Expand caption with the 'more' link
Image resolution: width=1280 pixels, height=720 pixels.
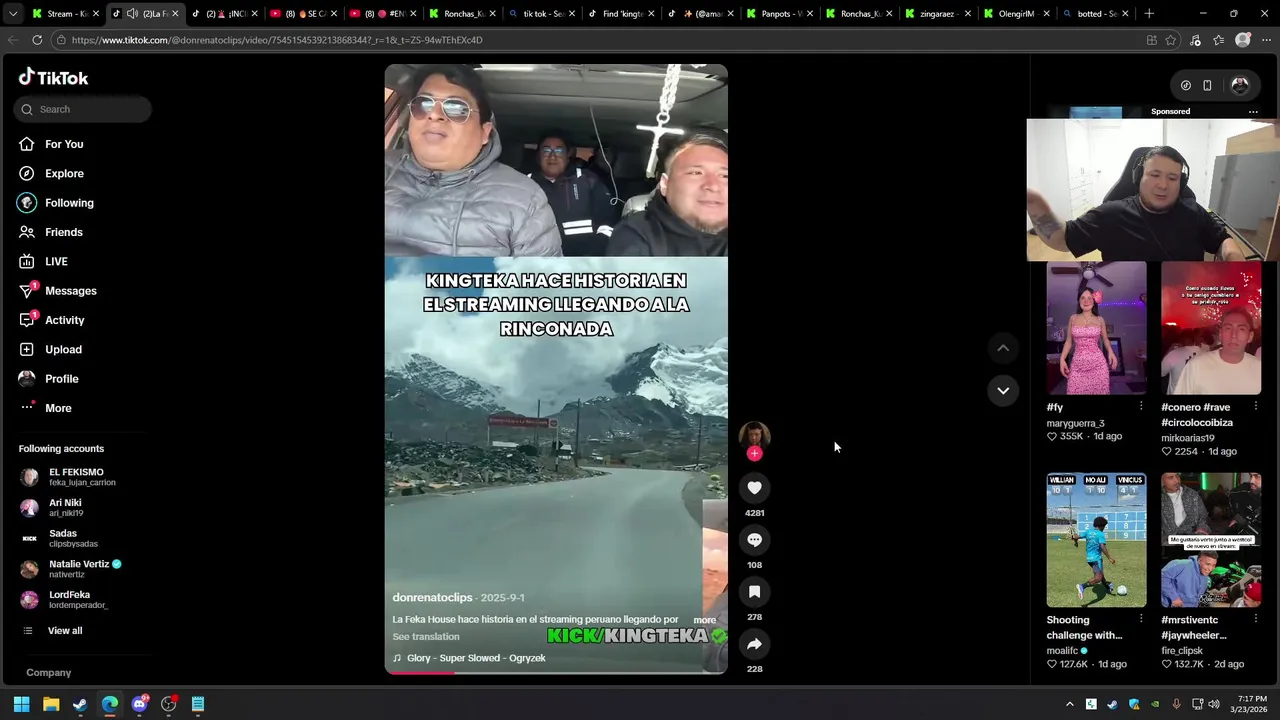tap(705, 620)
